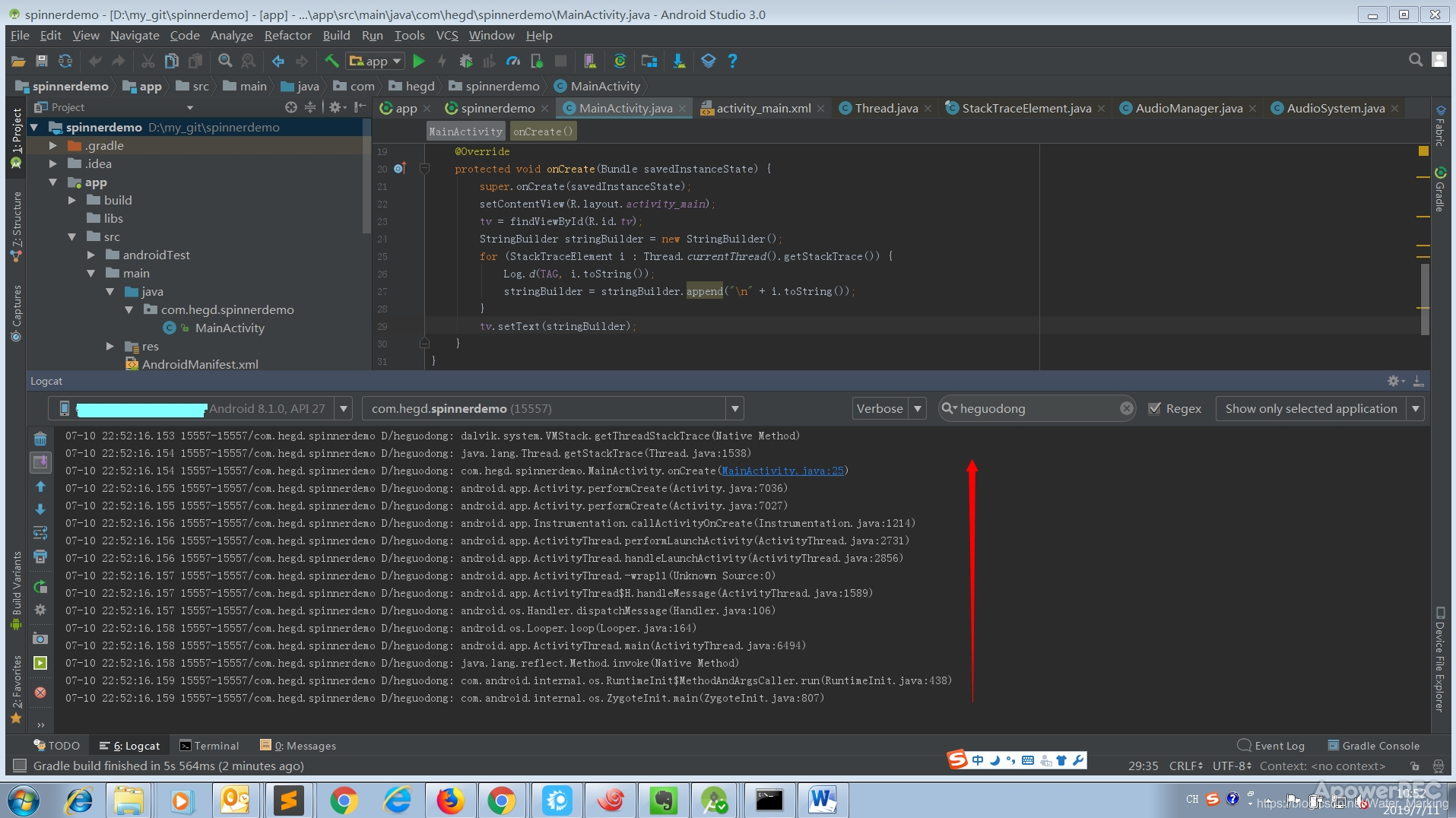This screenshot has width=1456, height=818.
Task: Click the Make Project hammer icon
Action: 331,61
